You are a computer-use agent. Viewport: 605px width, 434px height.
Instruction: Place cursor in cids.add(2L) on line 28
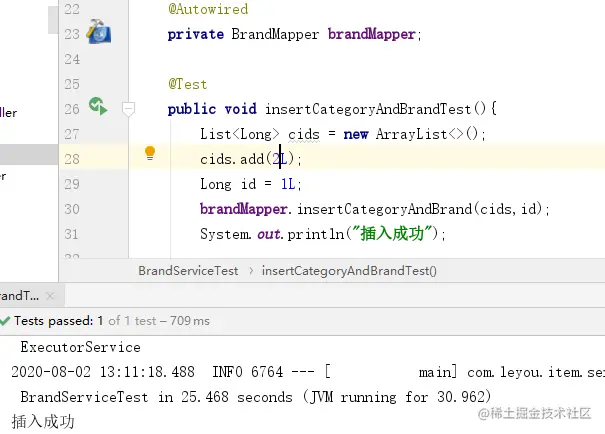click(250, 159)
